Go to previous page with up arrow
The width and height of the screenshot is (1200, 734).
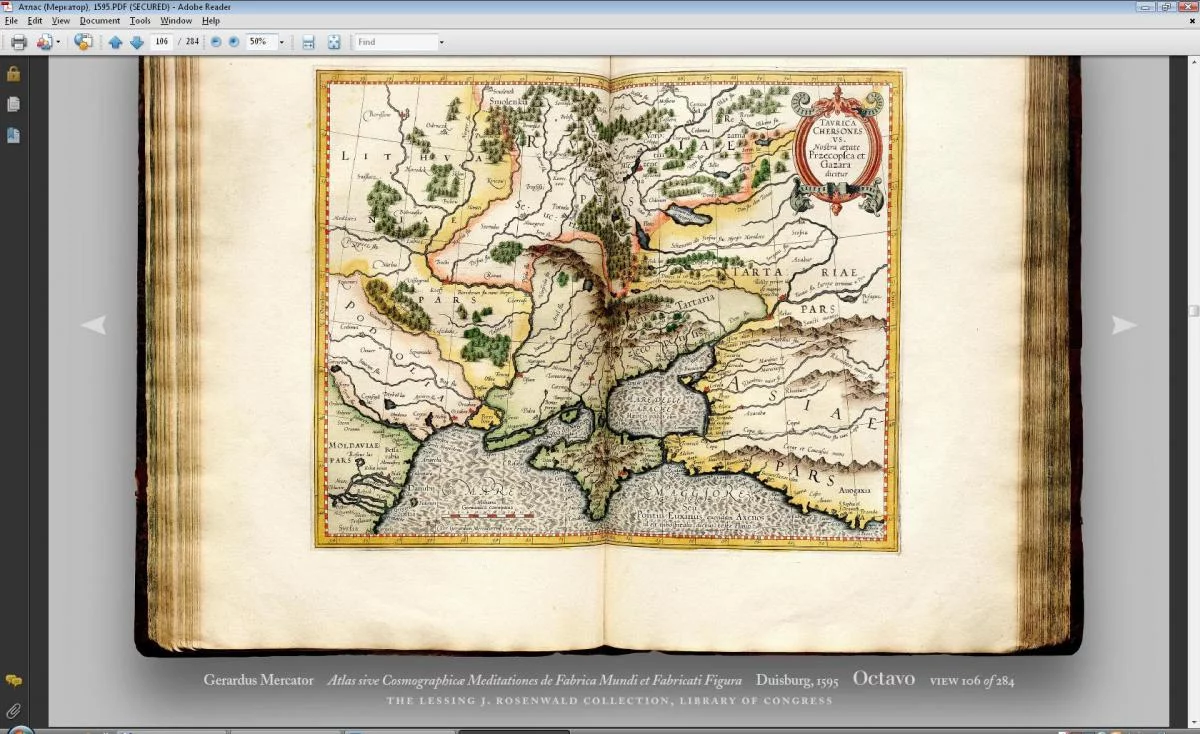click(x=115, y=42)
